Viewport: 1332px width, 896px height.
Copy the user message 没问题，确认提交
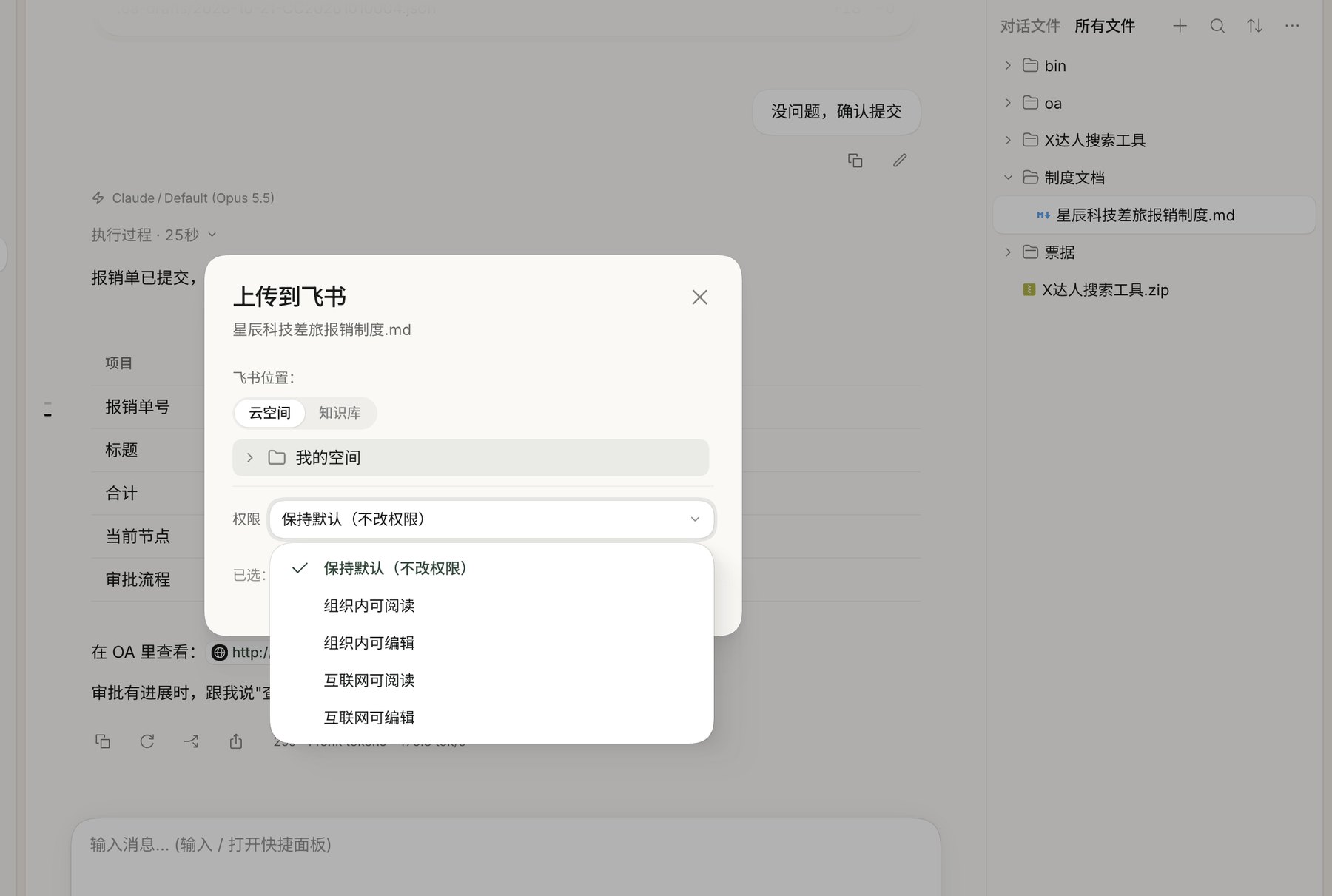(855, 161)
